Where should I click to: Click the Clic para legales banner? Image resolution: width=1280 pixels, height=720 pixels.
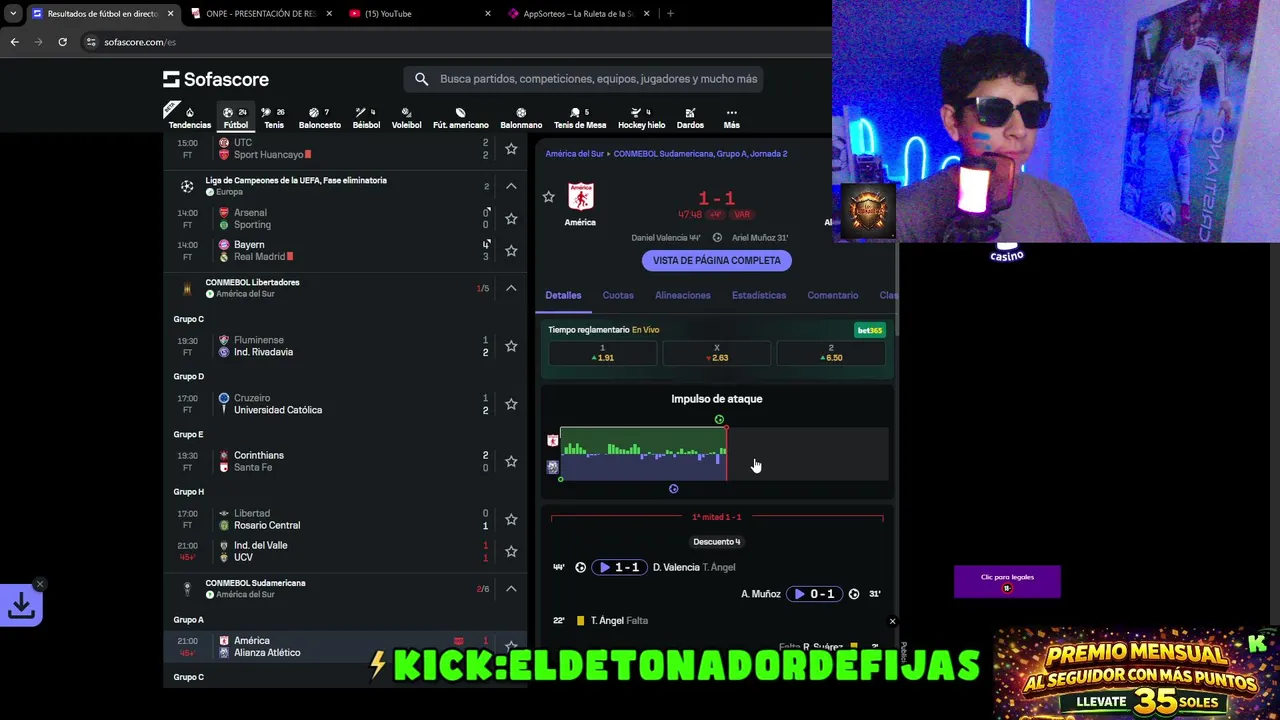pyautogui.click(x=1007, y=582)
